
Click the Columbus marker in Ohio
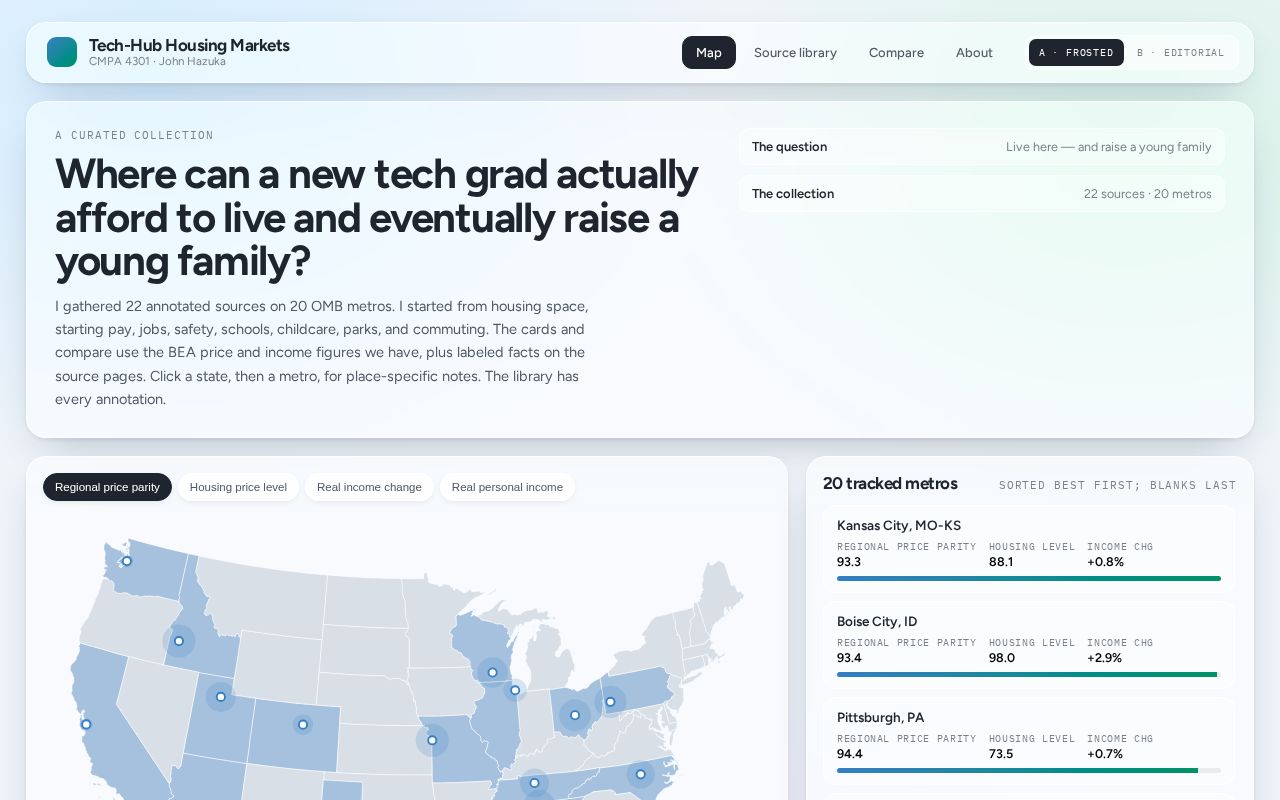click(575, 715)
